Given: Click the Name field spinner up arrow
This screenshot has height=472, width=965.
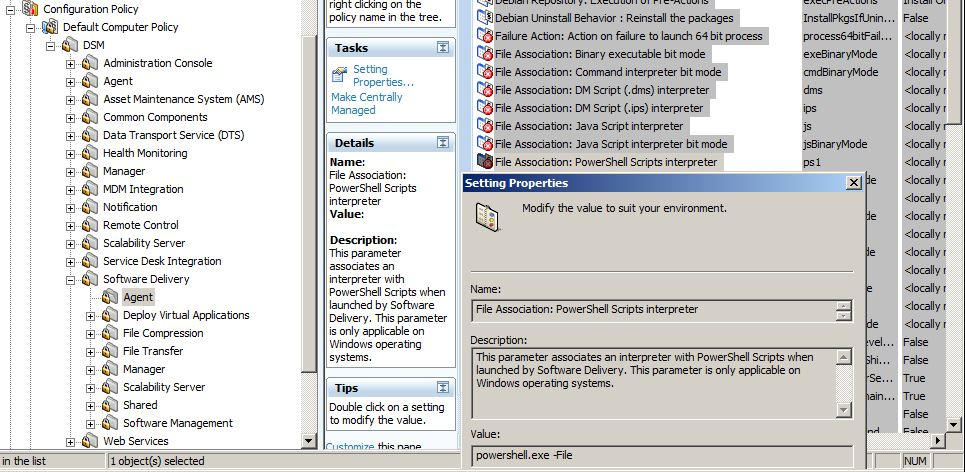Looking at the screenshot, I should [844, 305].
